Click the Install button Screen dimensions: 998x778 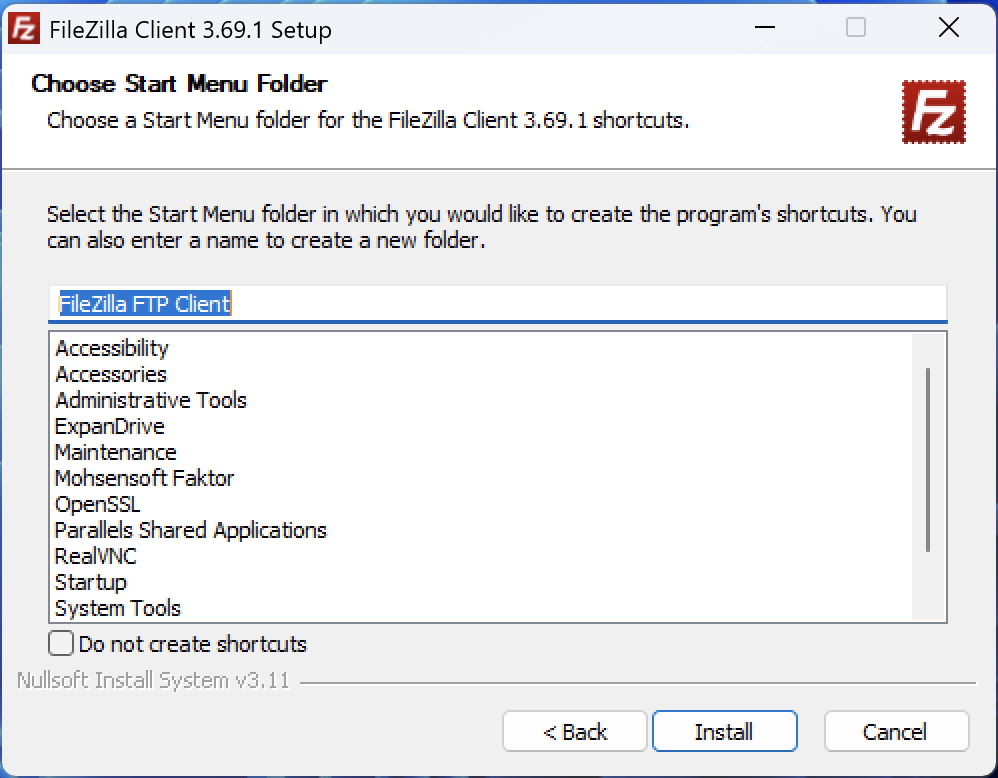tap(724, 732)
